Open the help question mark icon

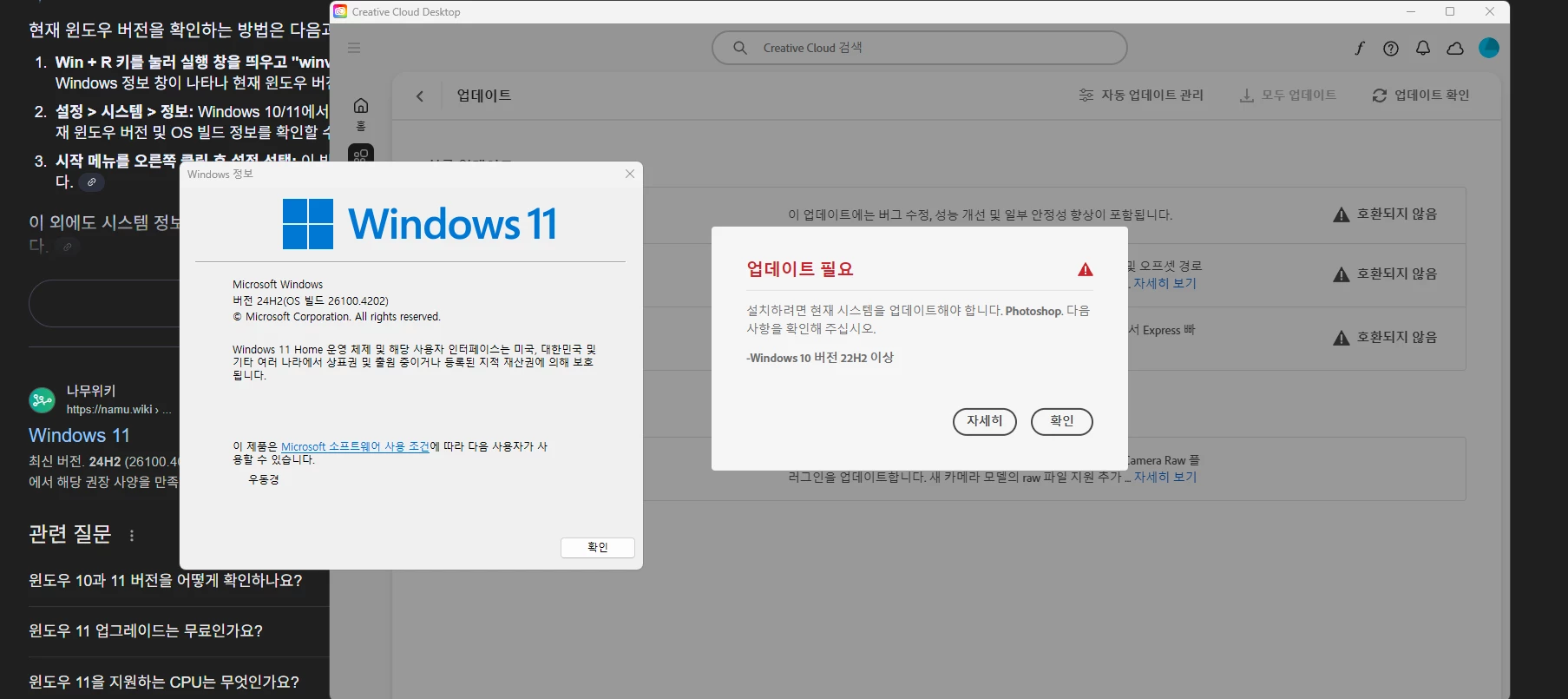1391,49
